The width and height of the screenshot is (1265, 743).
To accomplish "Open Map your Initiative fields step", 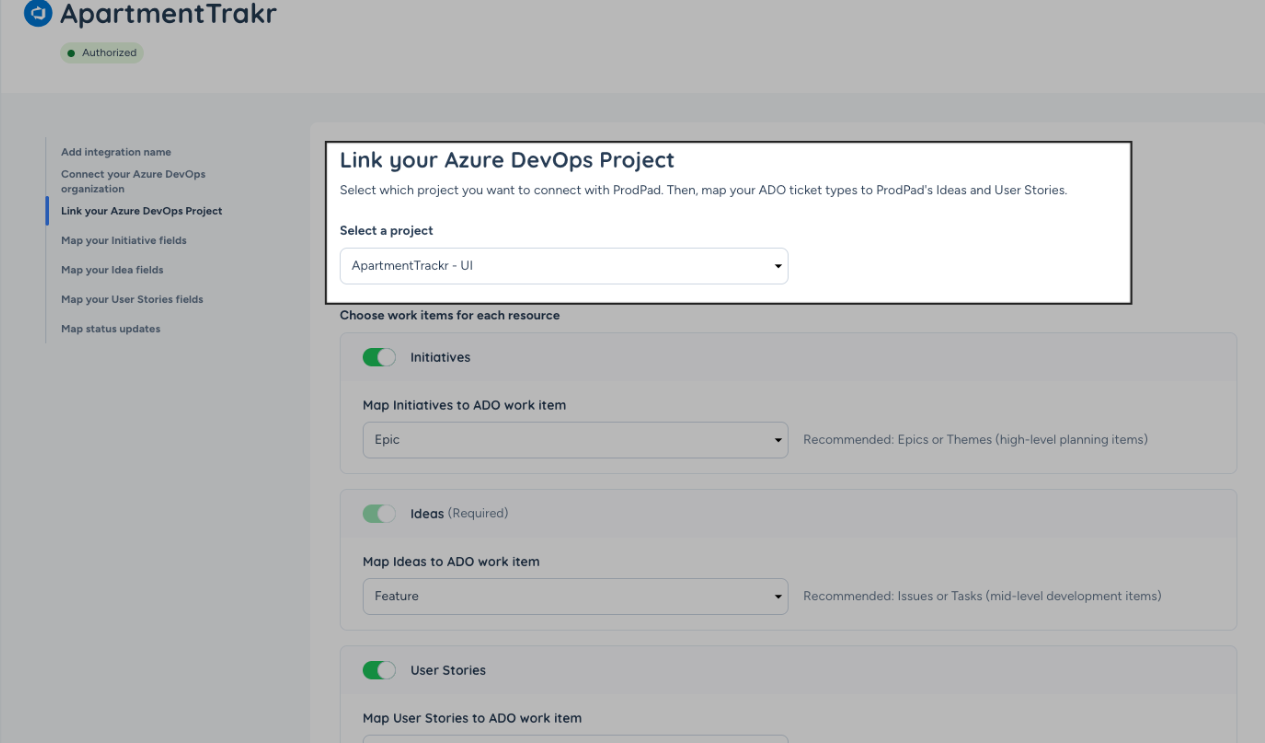I will point(124,240).
